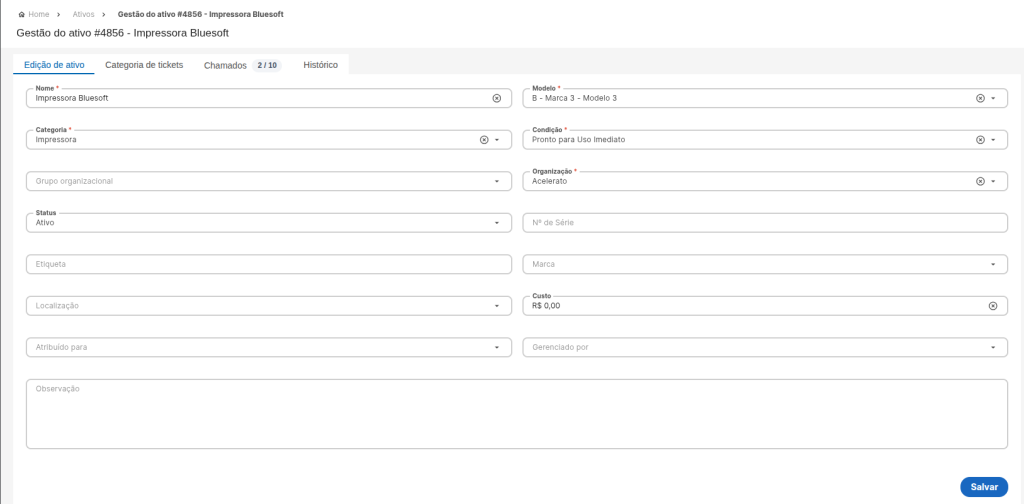
Task: Focus the Etiqueta input field
Action: pyautogui.click(x=268, y=264)
